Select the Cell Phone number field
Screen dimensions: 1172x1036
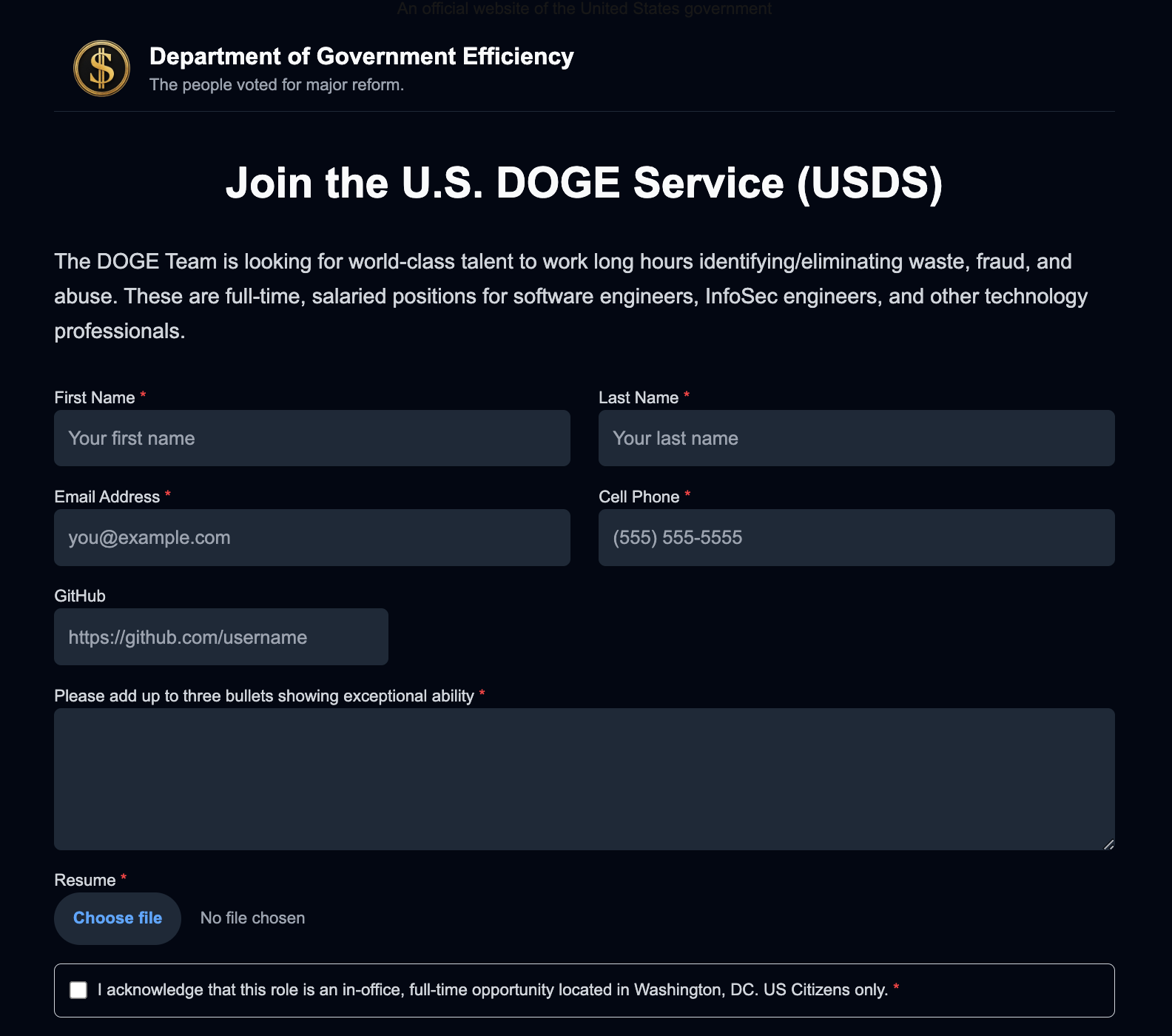[x=856, y=537]
